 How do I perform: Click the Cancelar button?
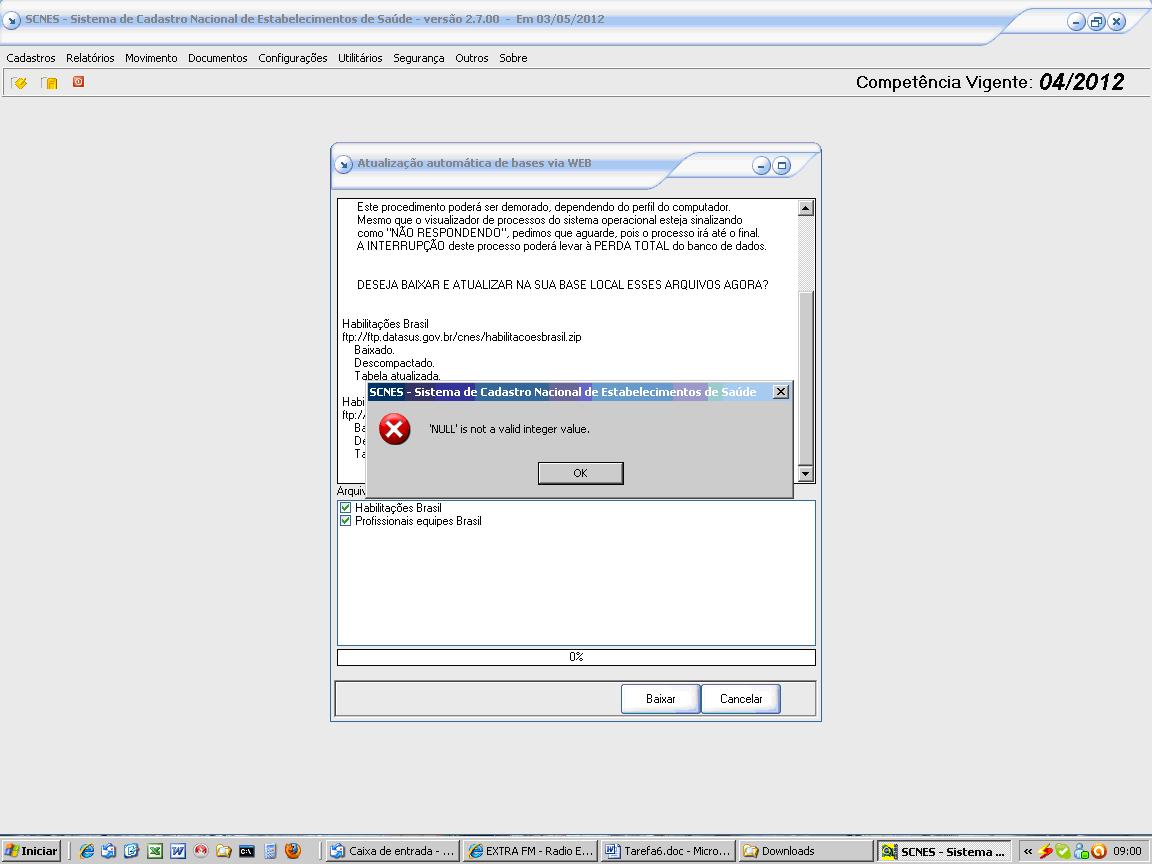(x=741, y=699)
